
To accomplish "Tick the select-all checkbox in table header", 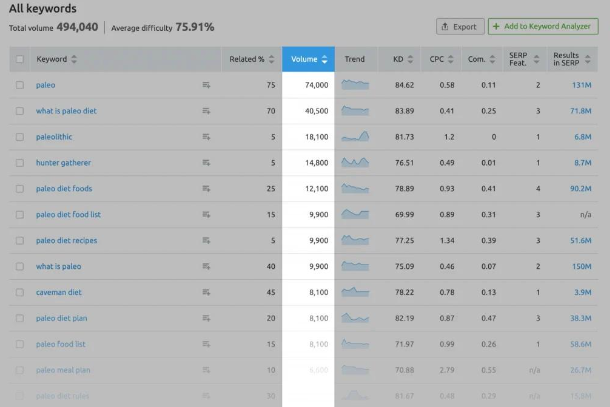I will coord(20,60).
